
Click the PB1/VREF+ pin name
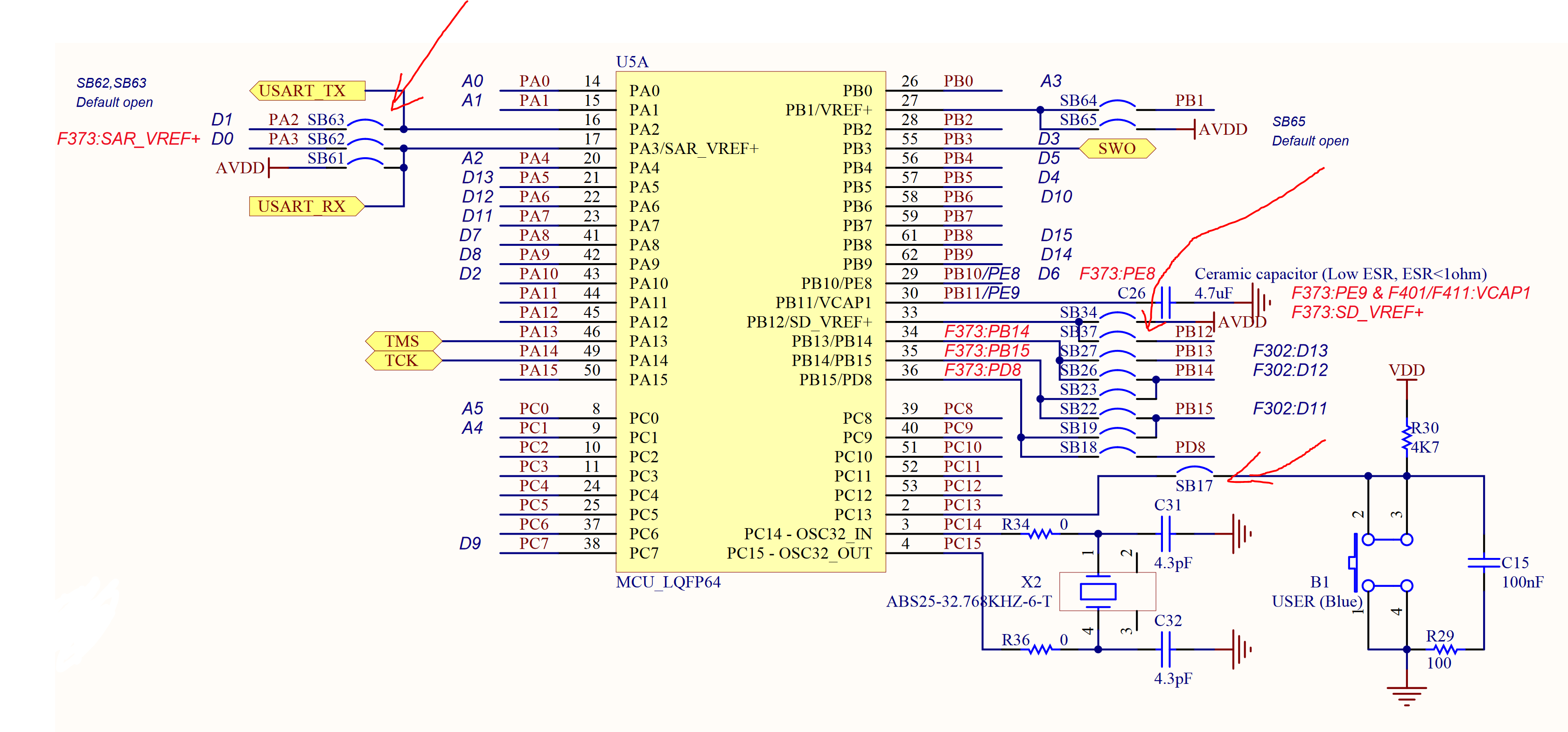pyautogui.click(x=828, y=110)
